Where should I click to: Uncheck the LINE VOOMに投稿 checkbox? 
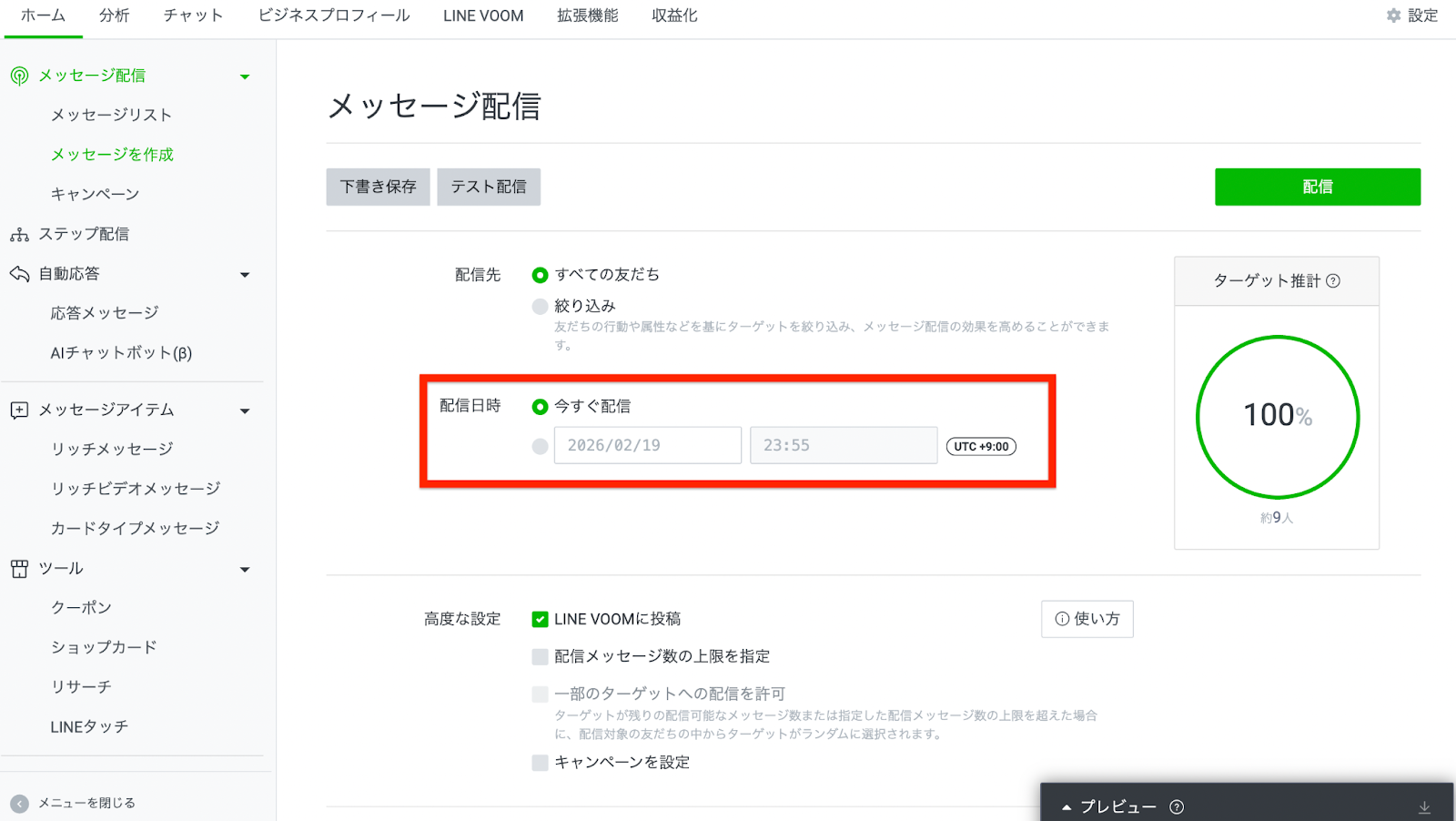pyautogui.click(x=540, y=620)
